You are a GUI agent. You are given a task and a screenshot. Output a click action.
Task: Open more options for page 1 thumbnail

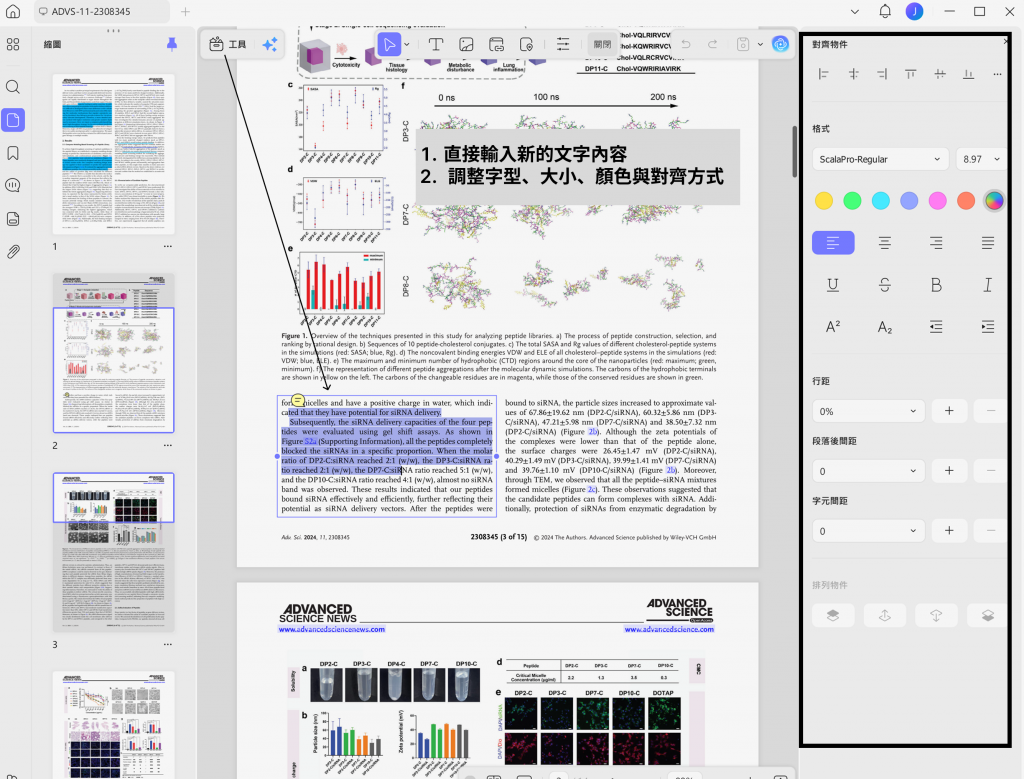coord(168,247)
